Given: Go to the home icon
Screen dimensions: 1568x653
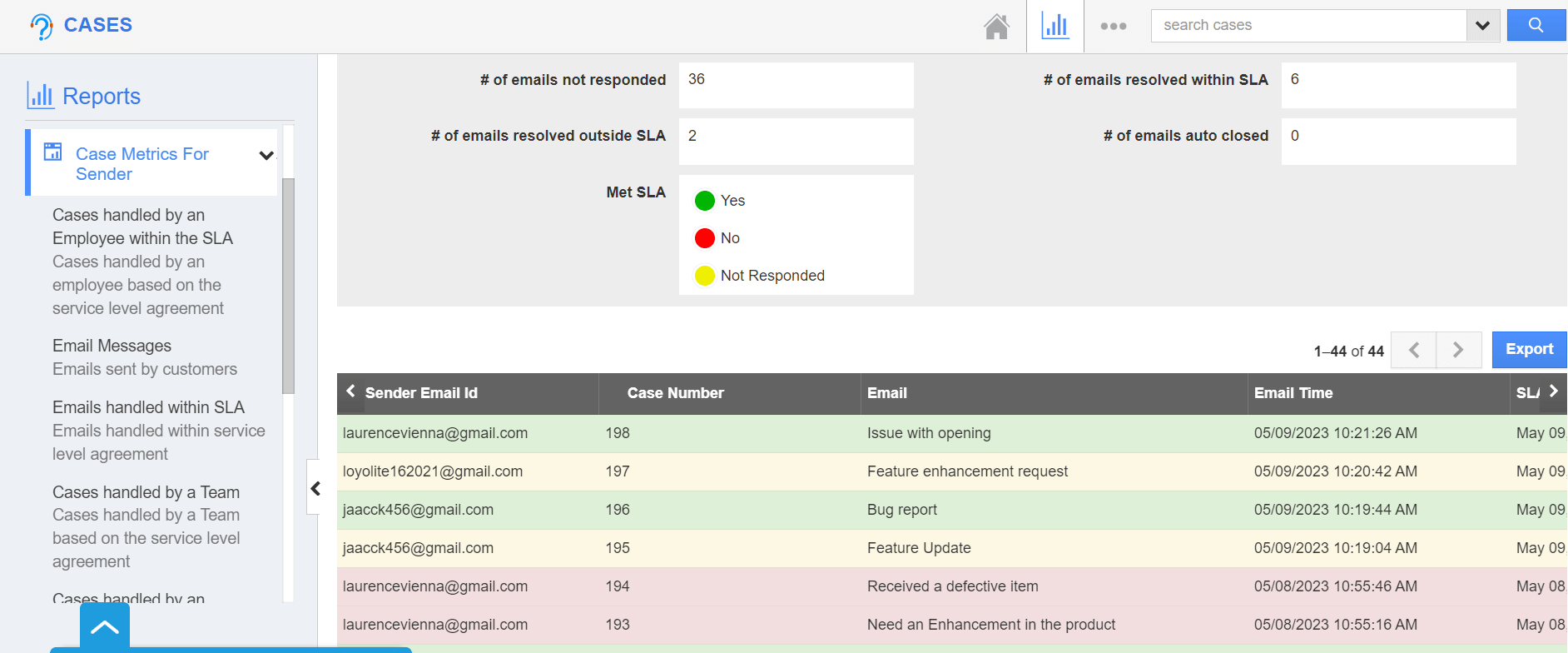Looking at the screenshot, I should point(996,27).
